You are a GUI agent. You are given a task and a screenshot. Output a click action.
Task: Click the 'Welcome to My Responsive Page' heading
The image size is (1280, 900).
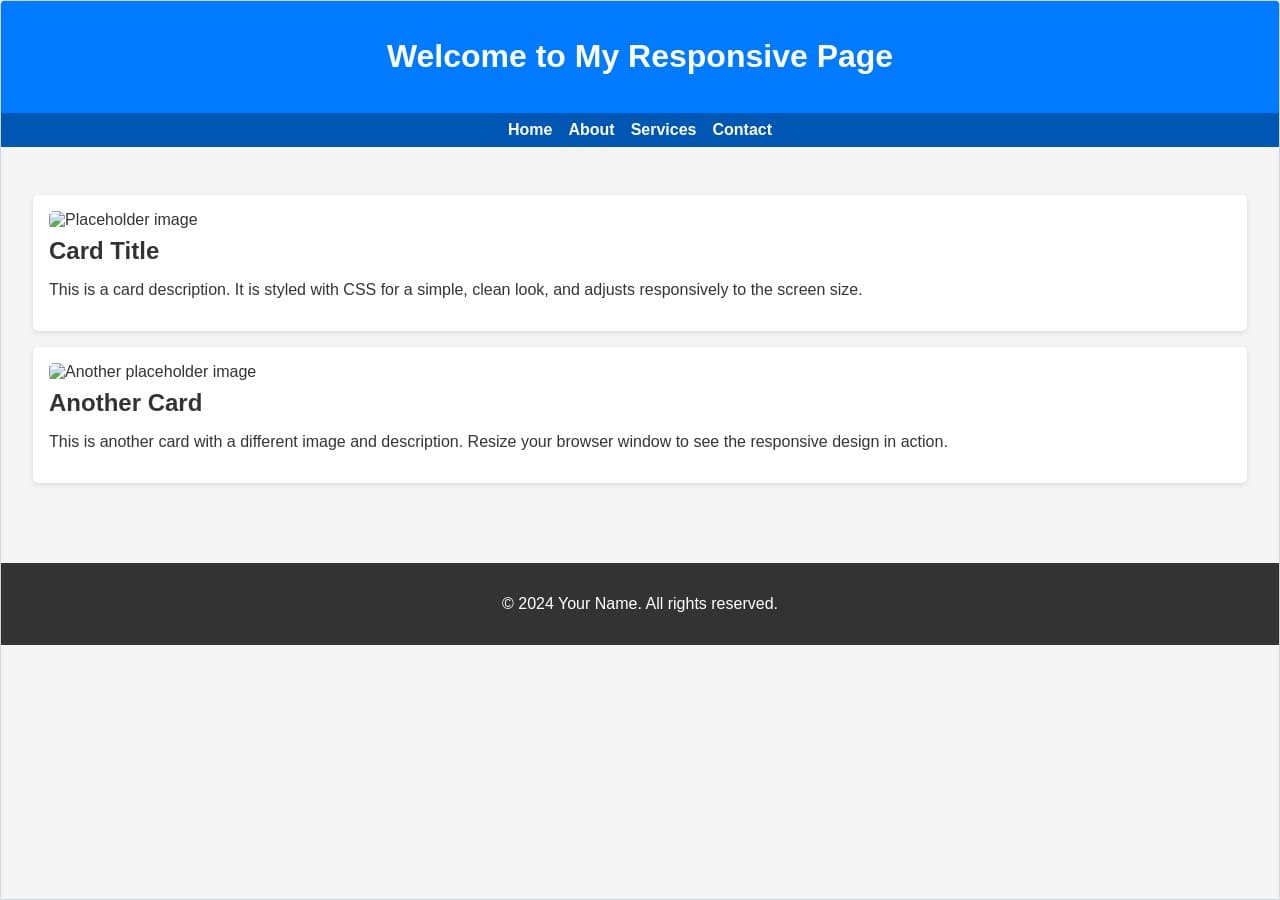coord(640,56)
